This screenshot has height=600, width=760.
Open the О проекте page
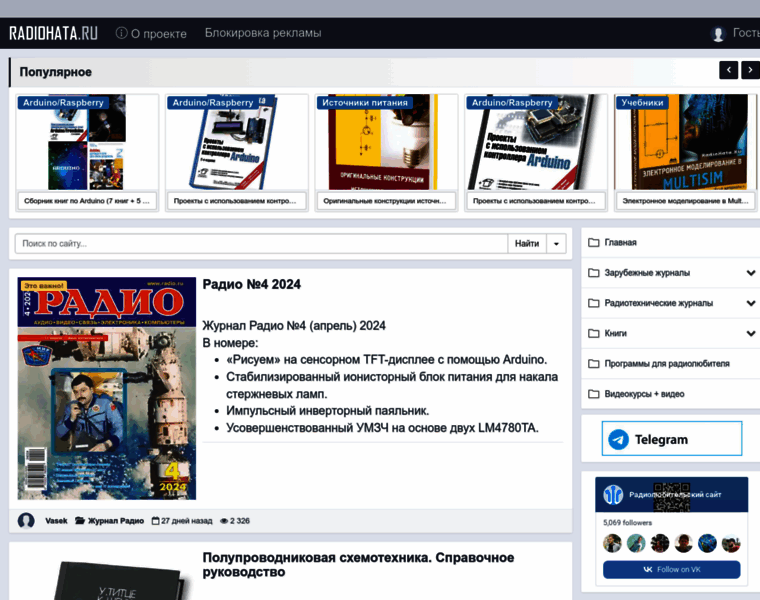coord(158,33)
